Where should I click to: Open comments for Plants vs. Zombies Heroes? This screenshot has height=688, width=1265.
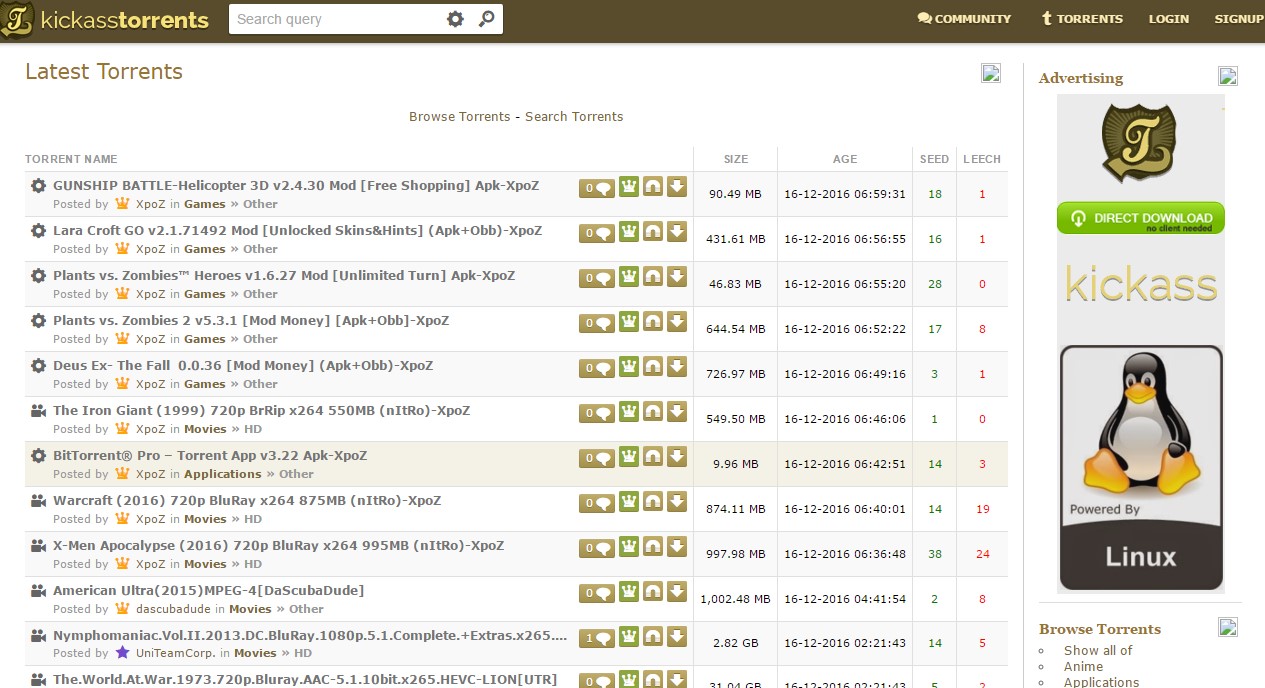[x=597, y=277]
